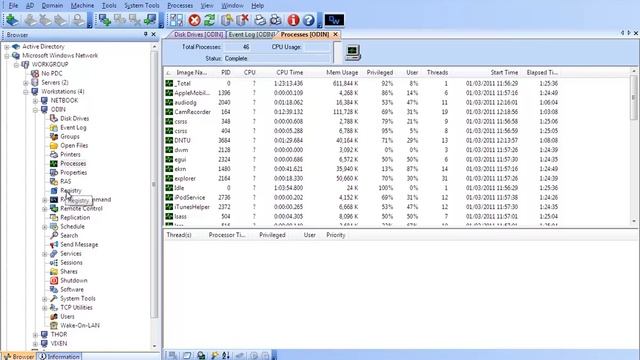This screenshot has height=360, width=640.
Task: Open Send Message in tree
Action: tap(79, 244)
